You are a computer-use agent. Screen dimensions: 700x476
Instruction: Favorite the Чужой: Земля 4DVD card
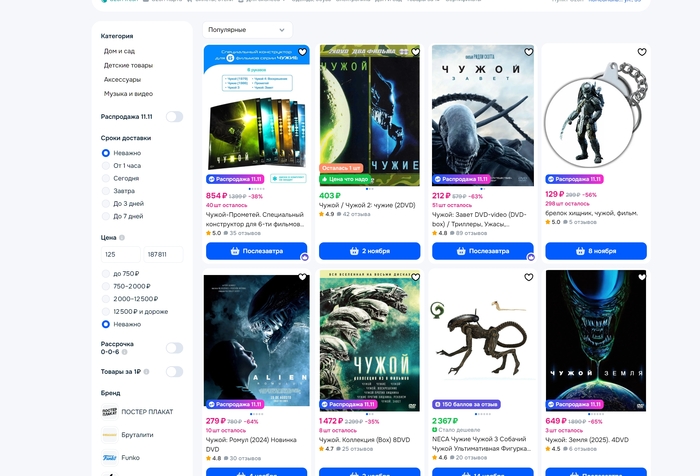[x=642, y=278]
